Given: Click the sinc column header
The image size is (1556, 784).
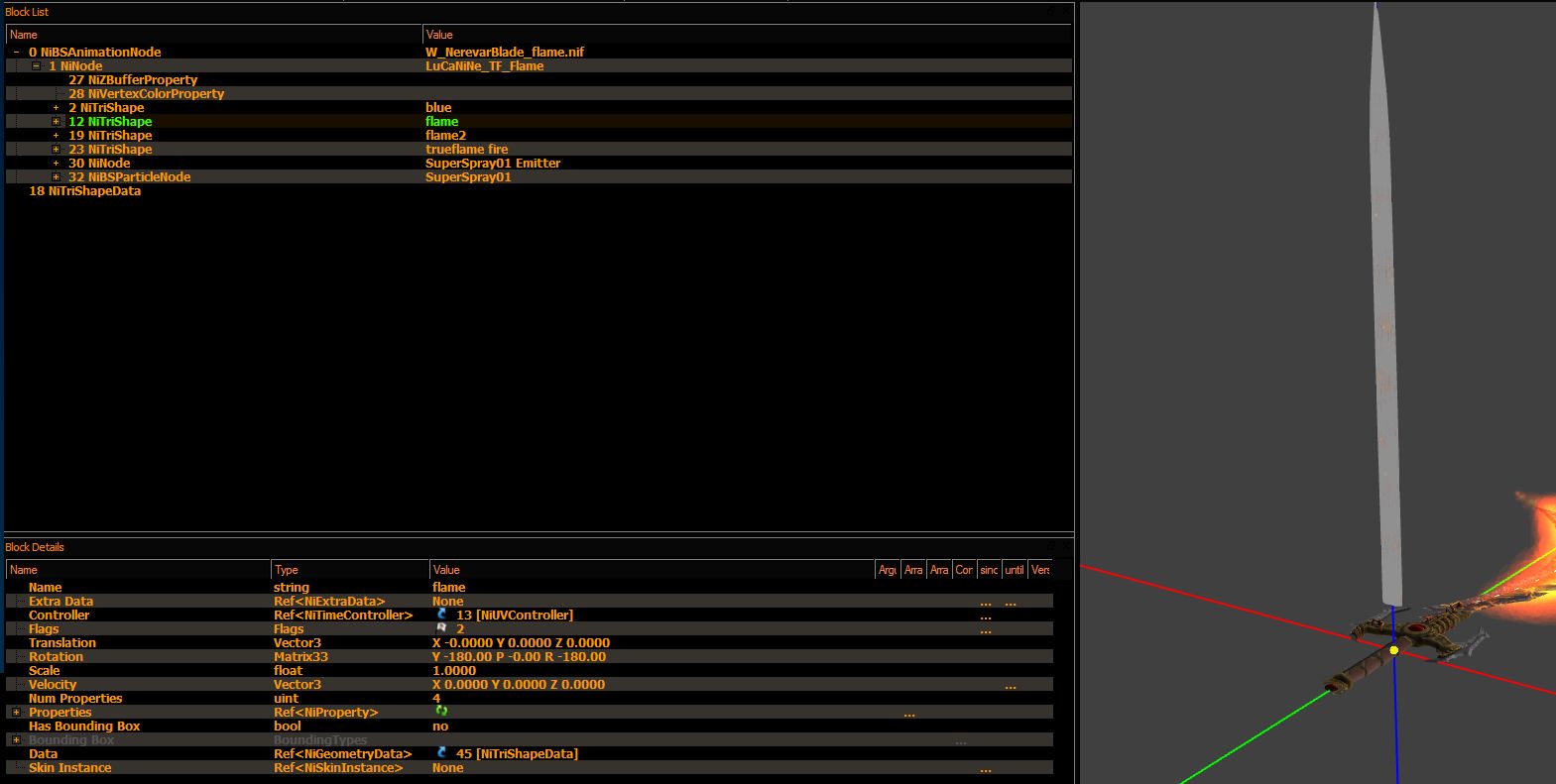Looking at the screenshot, I should click(x=989, y=570).
